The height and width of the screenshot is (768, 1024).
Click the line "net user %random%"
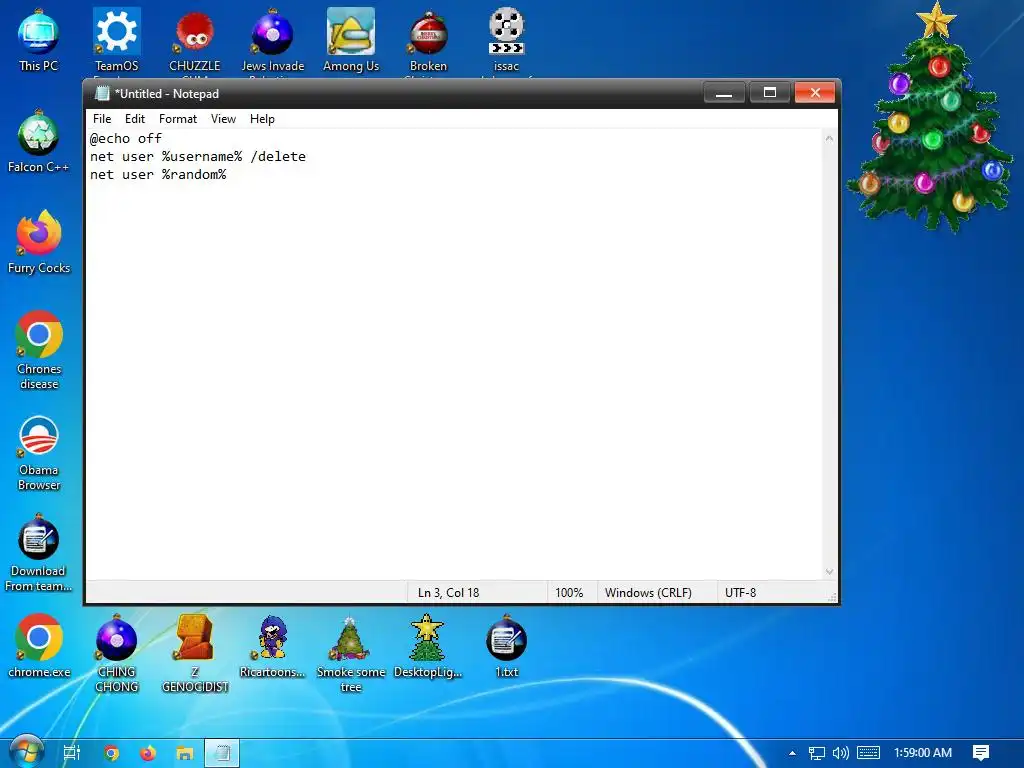(158, 174)
